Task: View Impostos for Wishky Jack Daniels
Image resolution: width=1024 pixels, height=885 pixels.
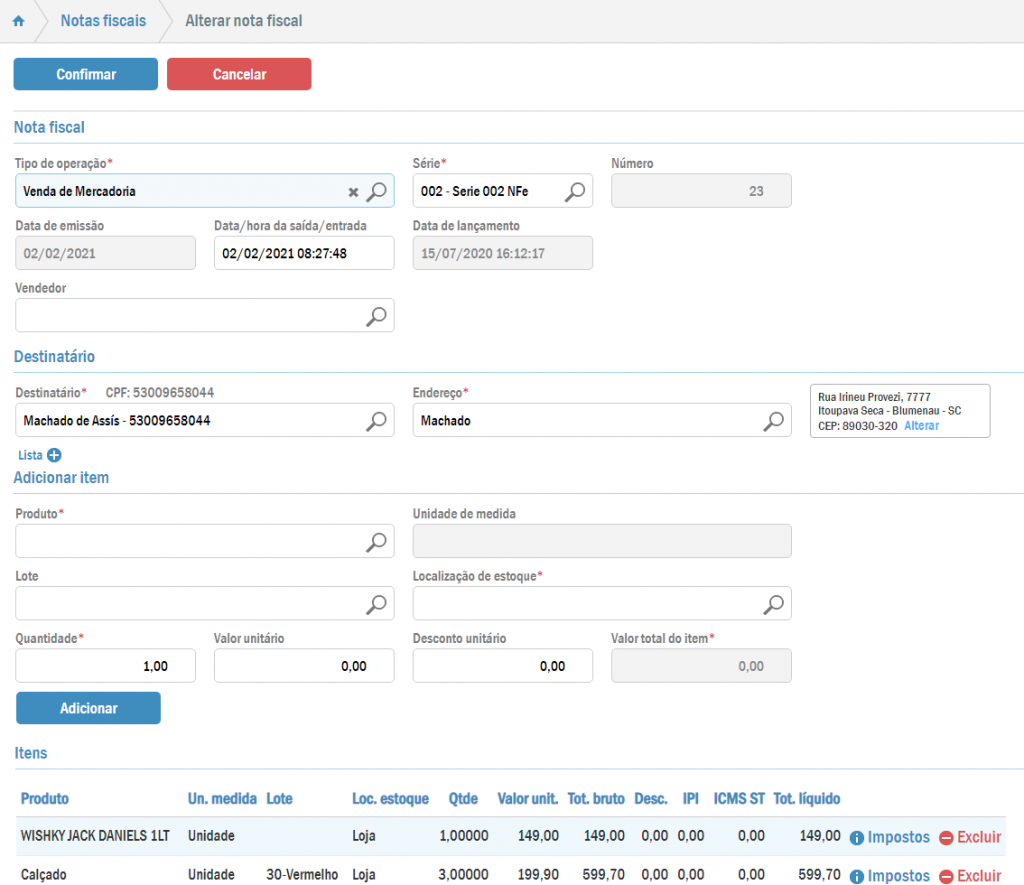Action: (889, 838)
